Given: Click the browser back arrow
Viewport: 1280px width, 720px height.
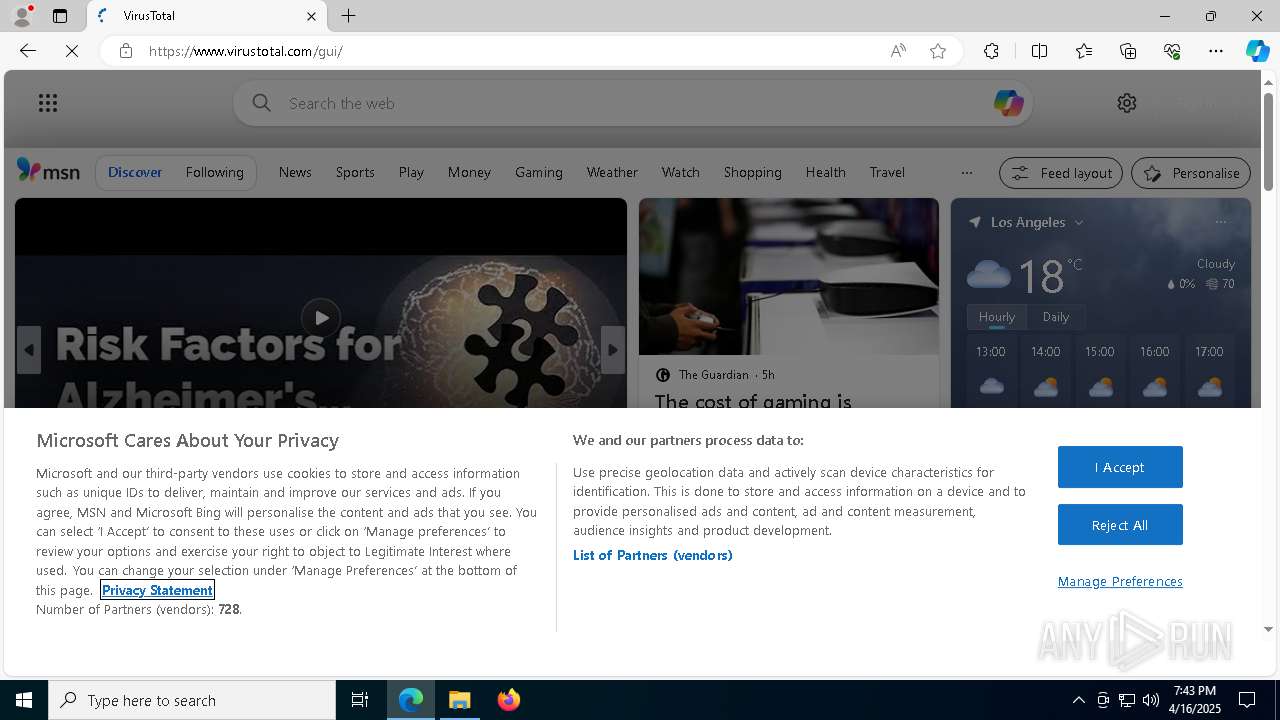Looking at the screenshot, I should click(x=28, y=51).
